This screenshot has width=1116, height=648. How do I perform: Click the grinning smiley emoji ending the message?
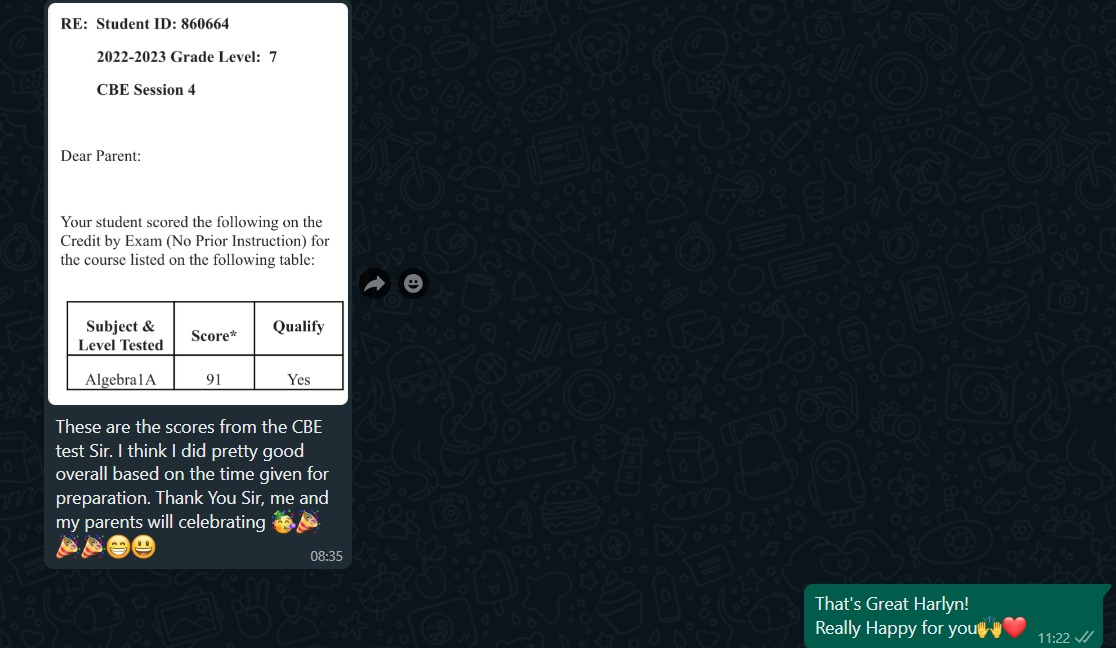click(143, 547)
